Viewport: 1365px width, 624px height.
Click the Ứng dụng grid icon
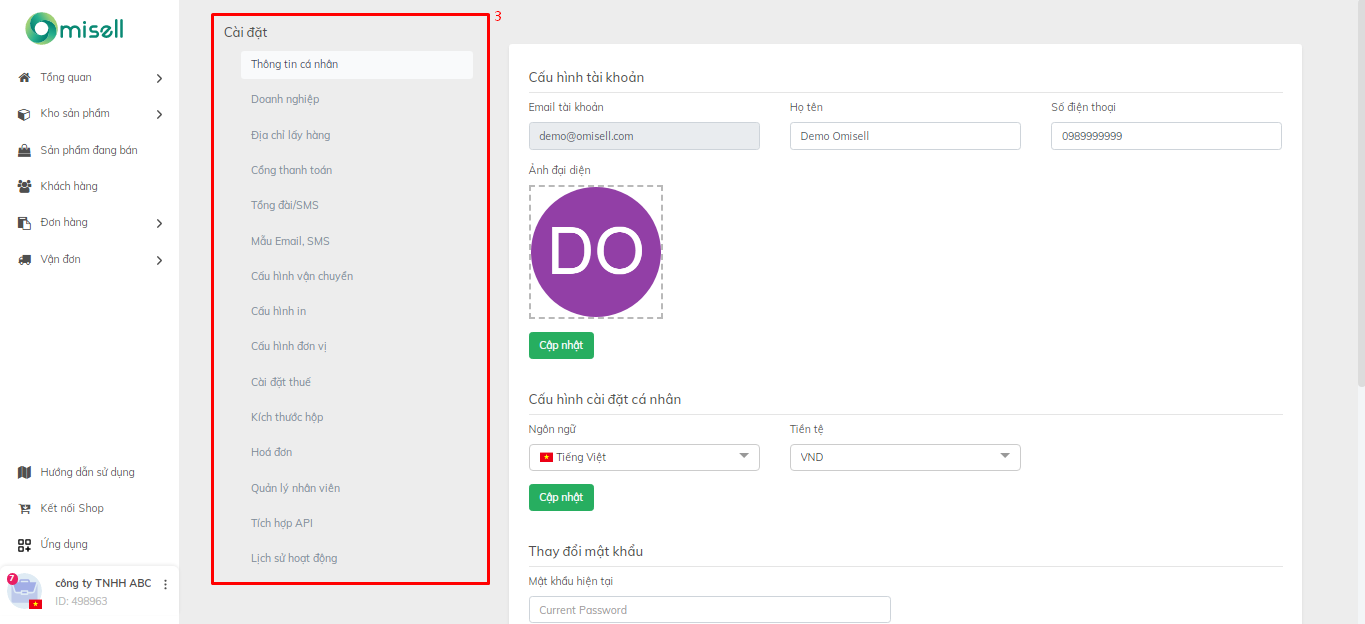coord(24,545)
